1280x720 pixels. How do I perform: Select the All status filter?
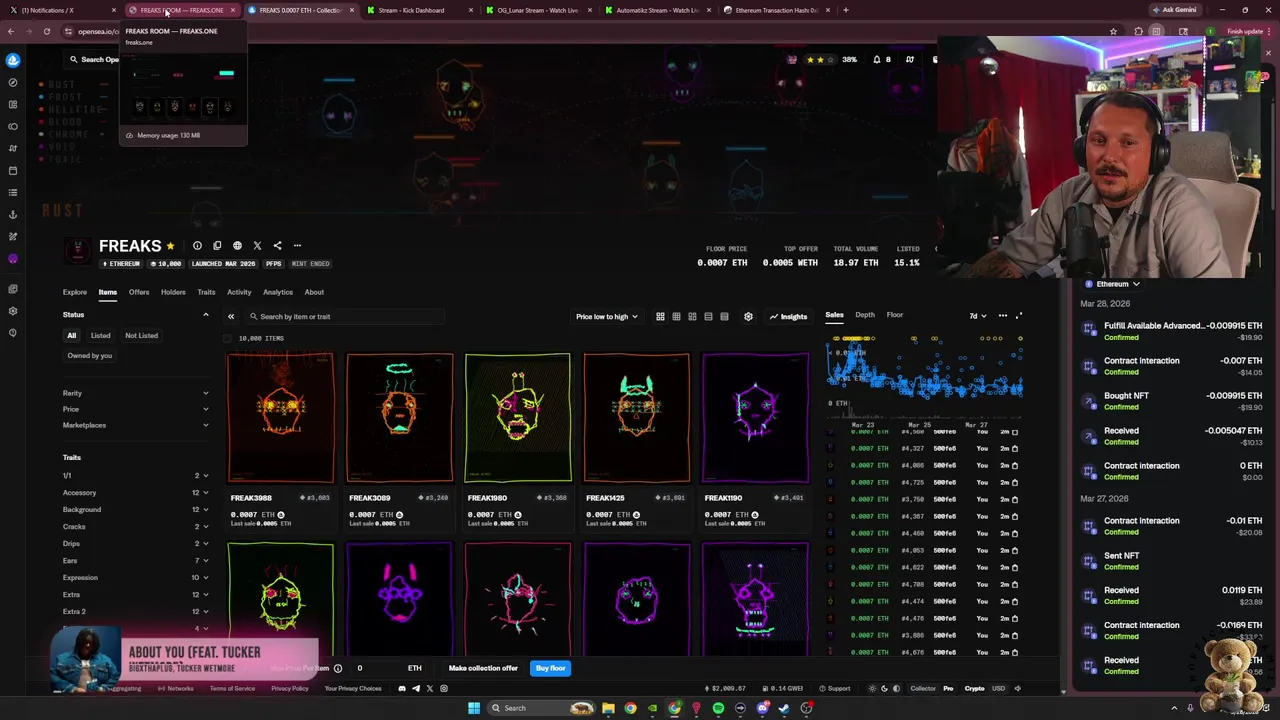coord(71,336)
